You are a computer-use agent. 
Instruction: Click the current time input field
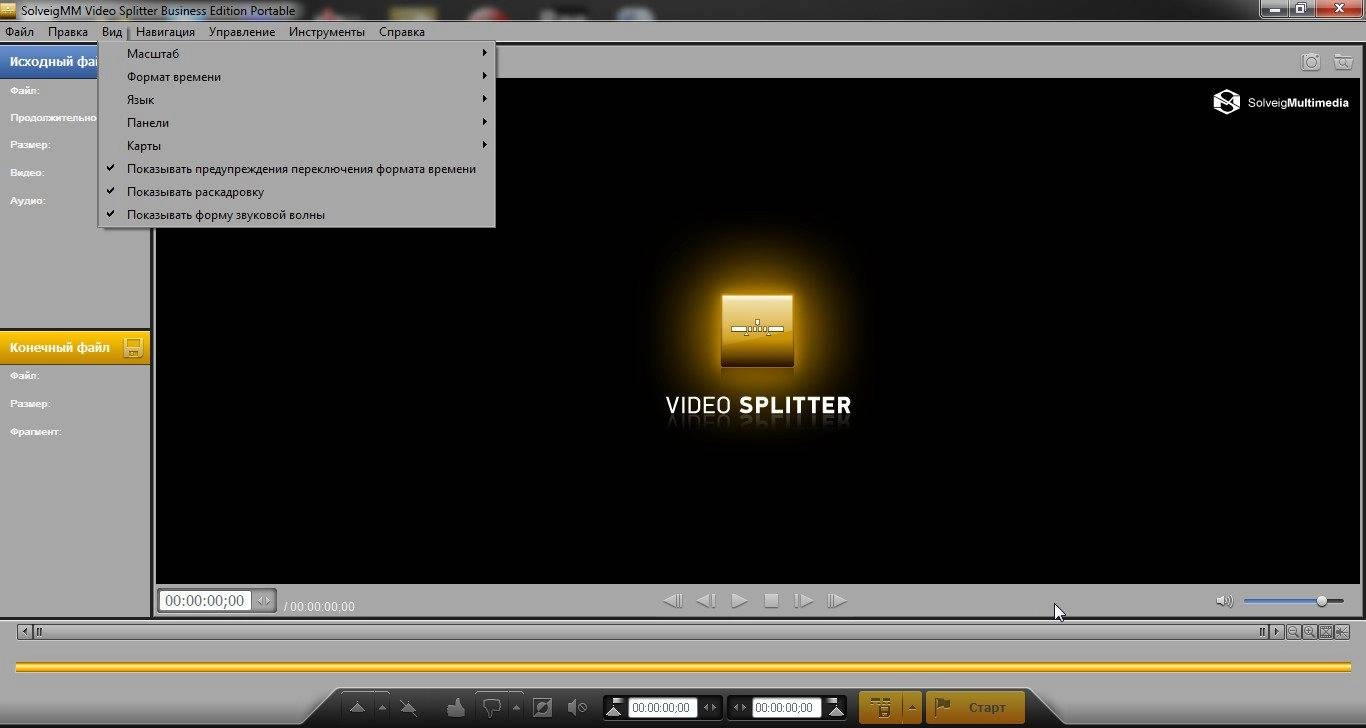[x=206, y=601]
